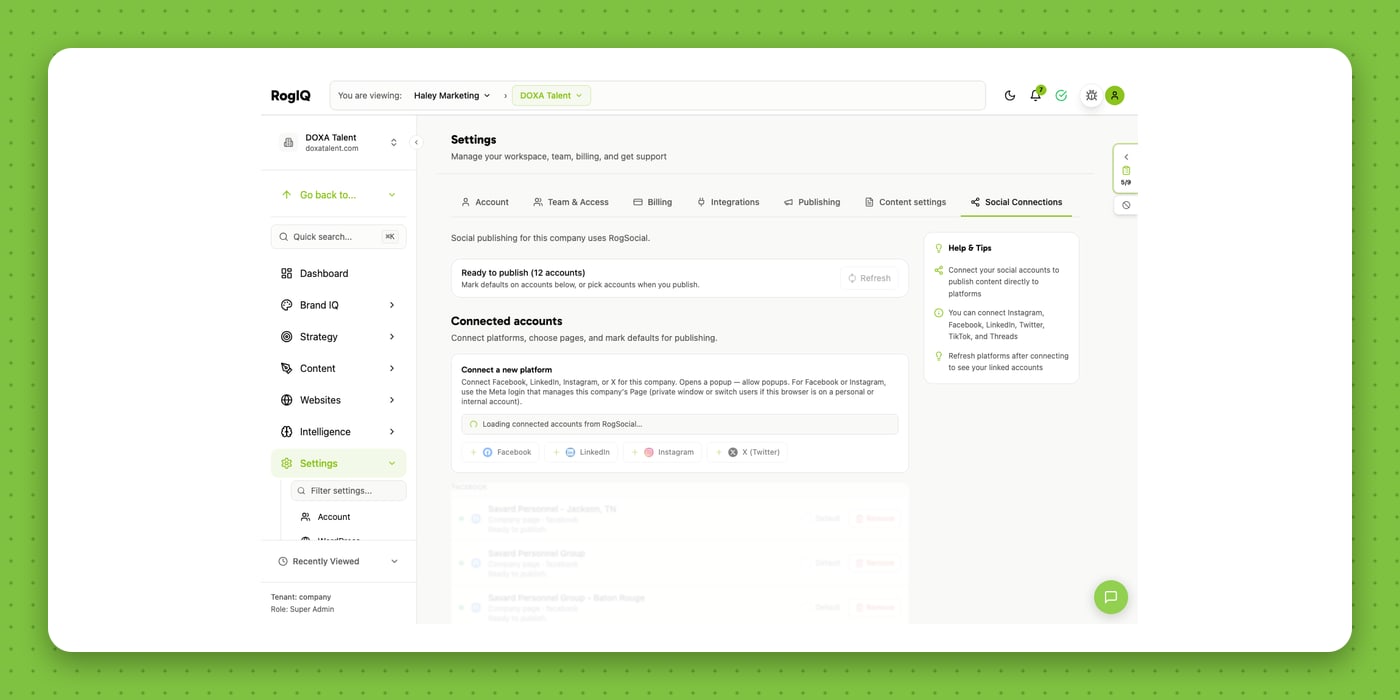Open Account under sidebar Settings
This screenshot has height=700, width=1400.
coord(334,517)
